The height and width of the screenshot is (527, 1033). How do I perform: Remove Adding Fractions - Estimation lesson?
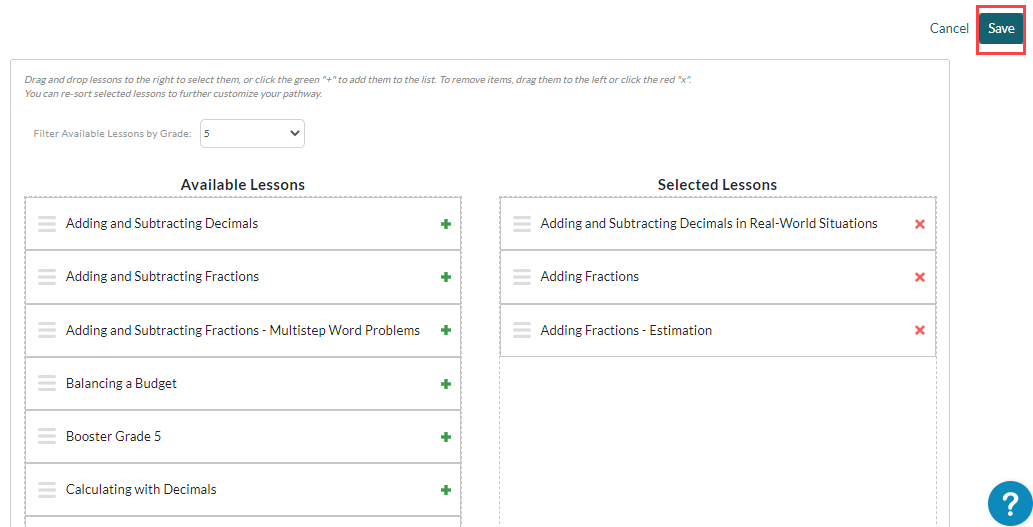[920, 330]
